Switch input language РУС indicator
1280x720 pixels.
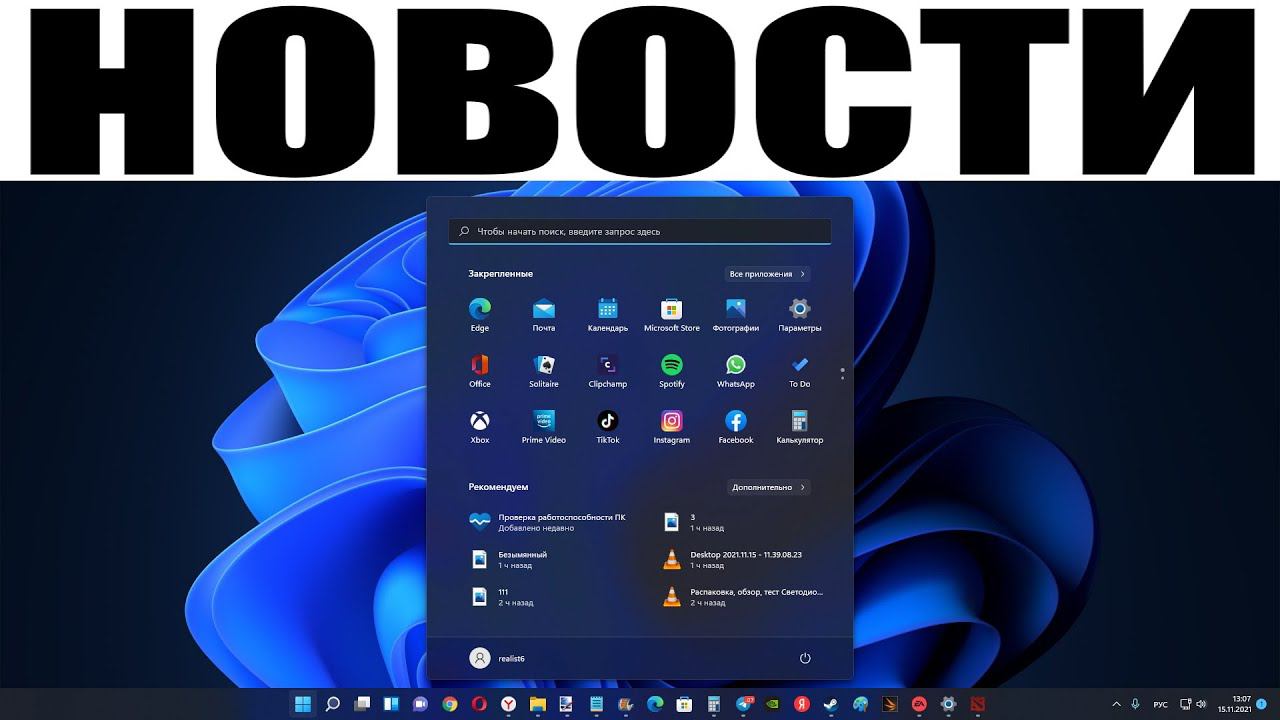(x=1161, y=704)
